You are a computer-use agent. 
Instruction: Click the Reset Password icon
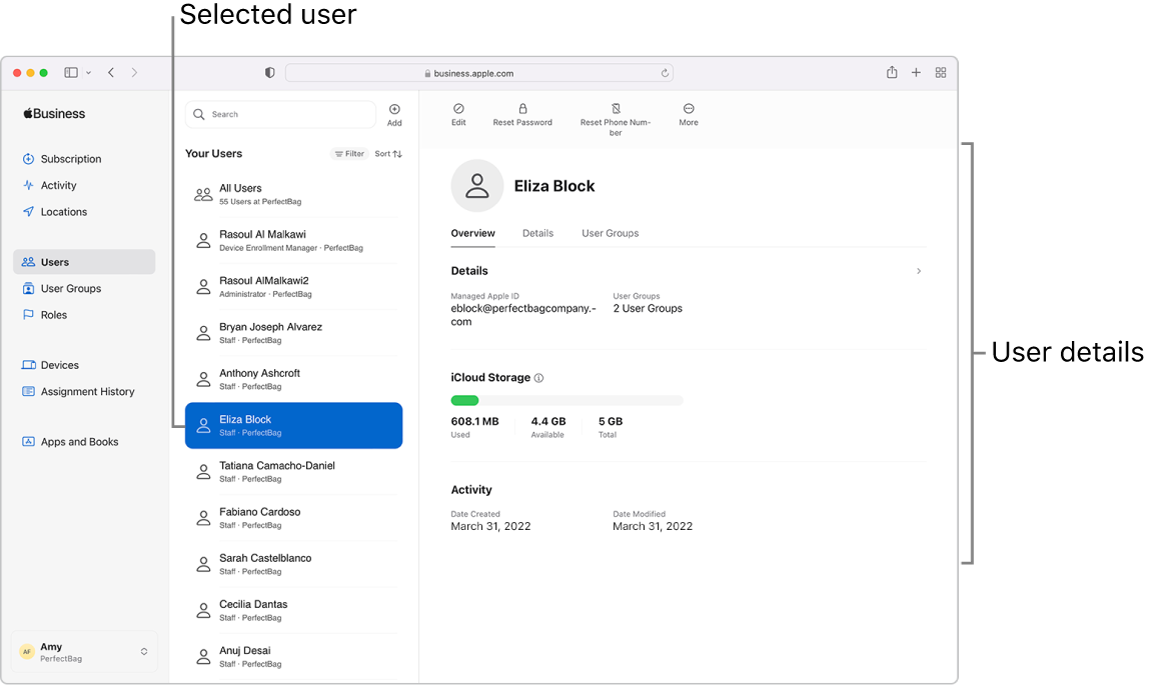click(523, 113)
